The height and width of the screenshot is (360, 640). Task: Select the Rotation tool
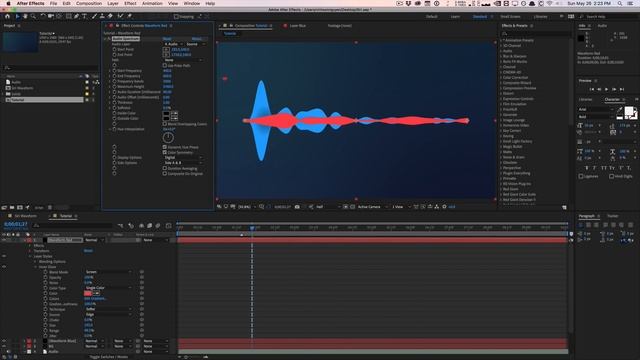point(43,16)
